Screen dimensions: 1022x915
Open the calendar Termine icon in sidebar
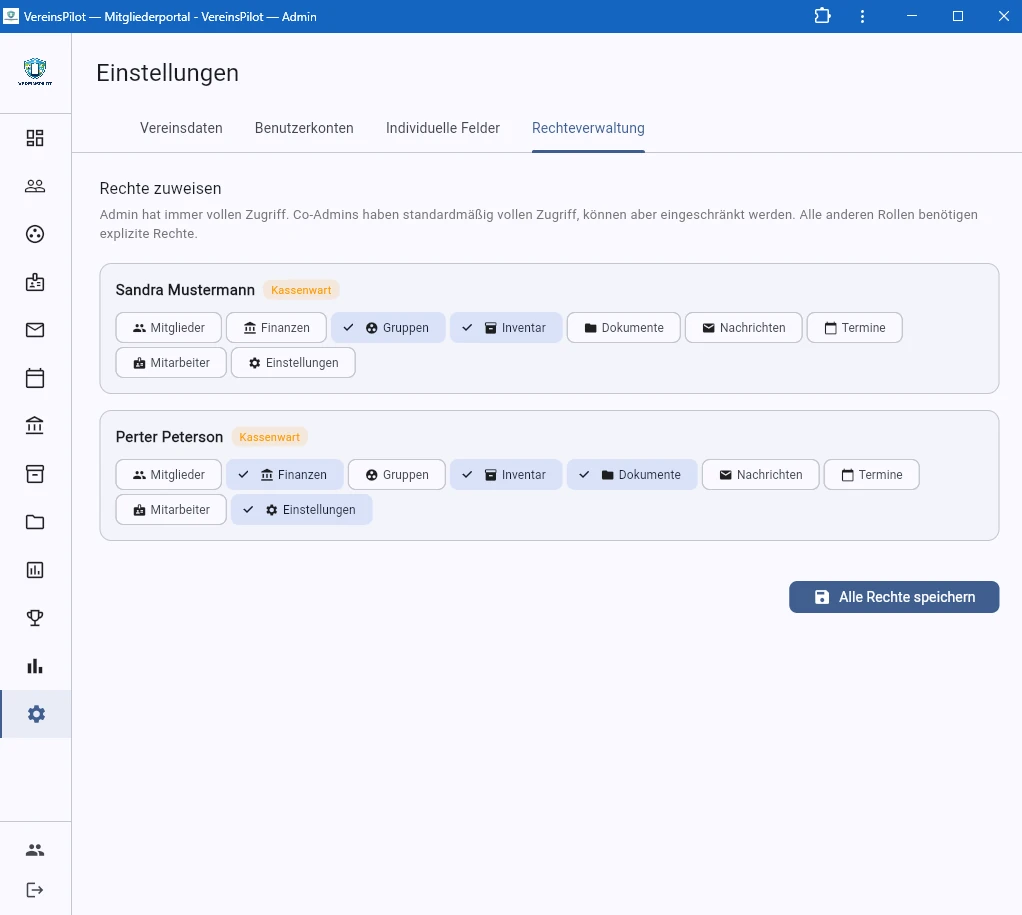(x=35, y=377)
